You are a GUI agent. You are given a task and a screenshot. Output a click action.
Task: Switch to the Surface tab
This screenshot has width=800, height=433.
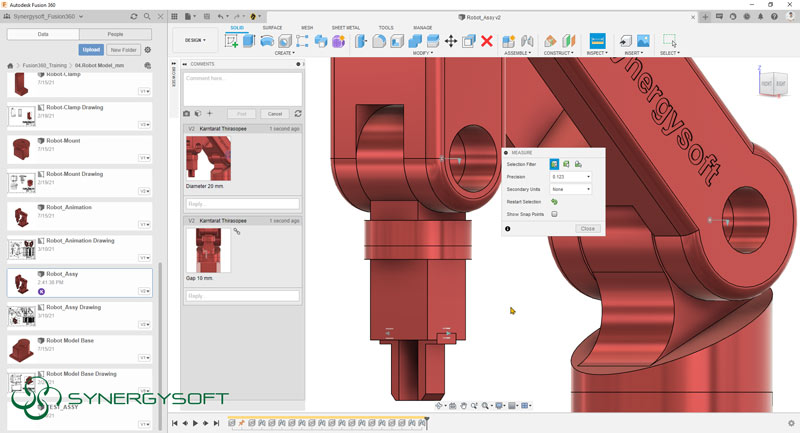(x=272, y=28)
